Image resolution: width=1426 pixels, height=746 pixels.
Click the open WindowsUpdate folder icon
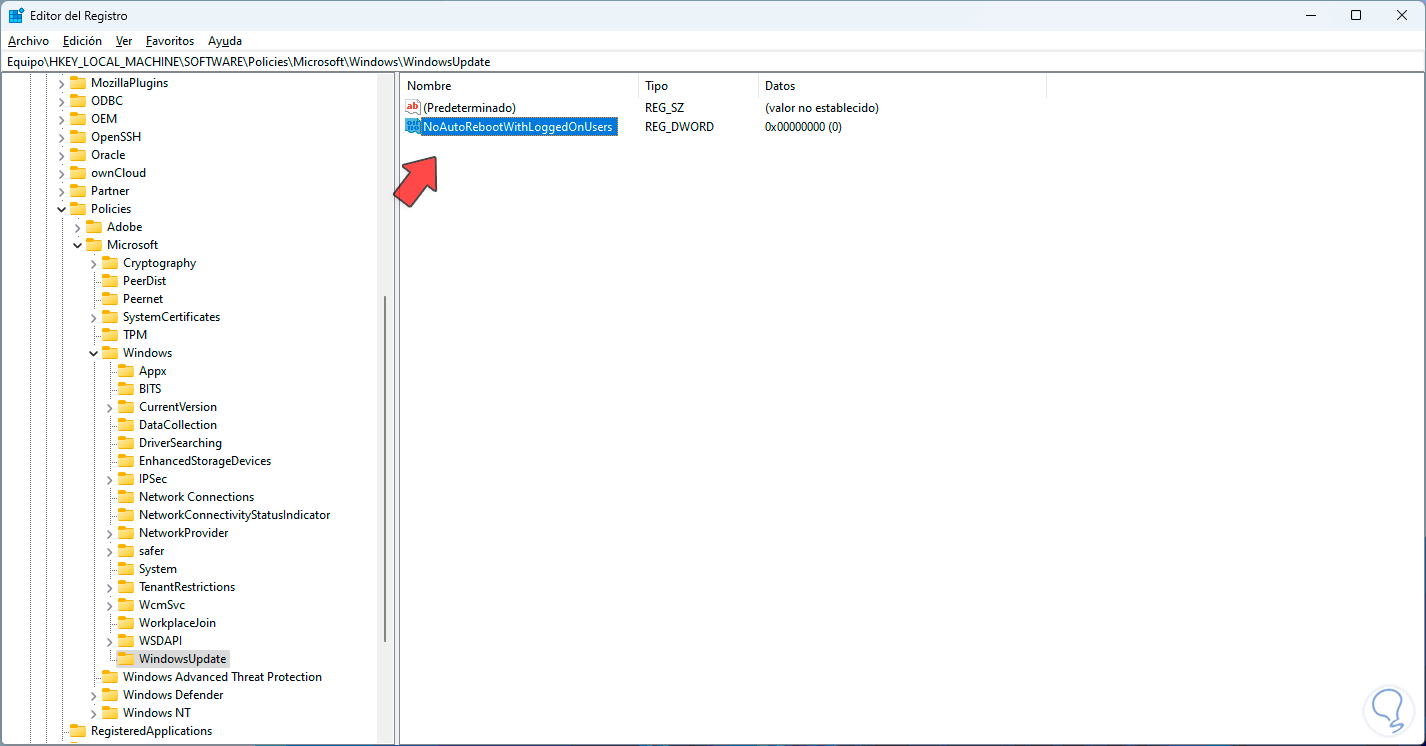pyautogui.click(x=126, y=659)
